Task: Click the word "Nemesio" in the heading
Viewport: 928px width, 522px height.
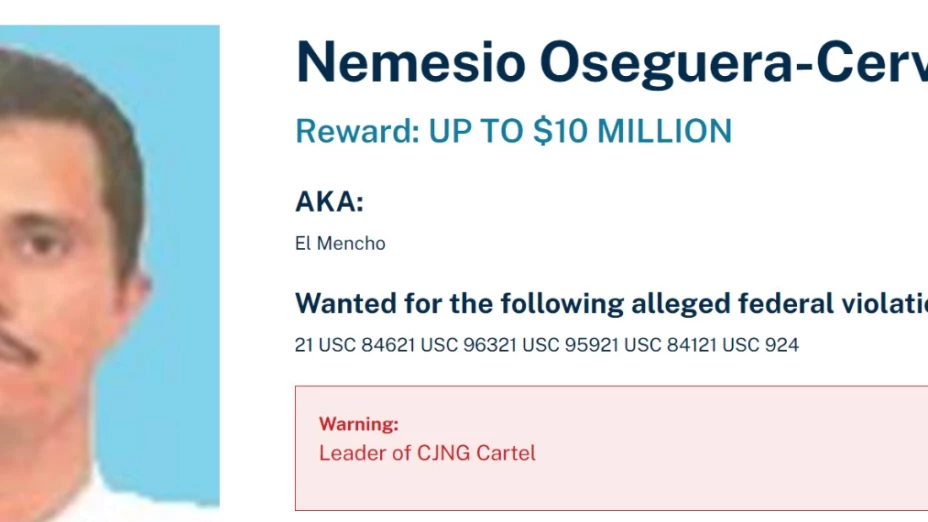Action: click(411, 63)
